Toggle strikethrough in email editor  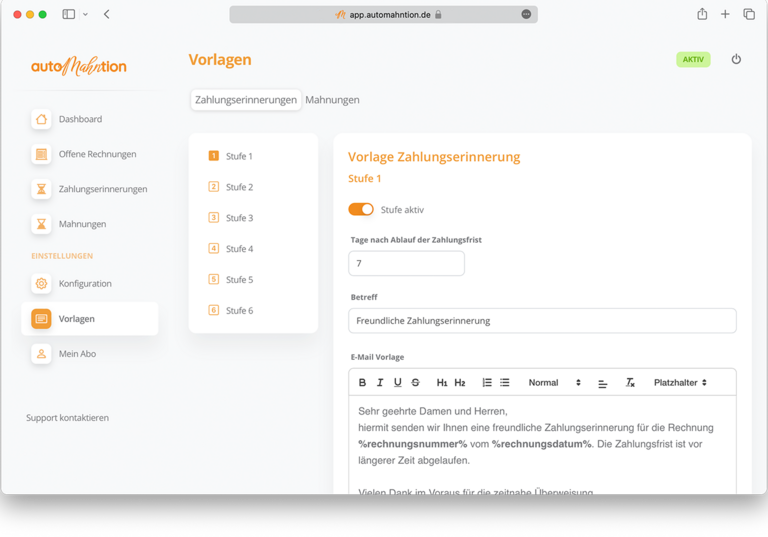[x=415, y=383]
